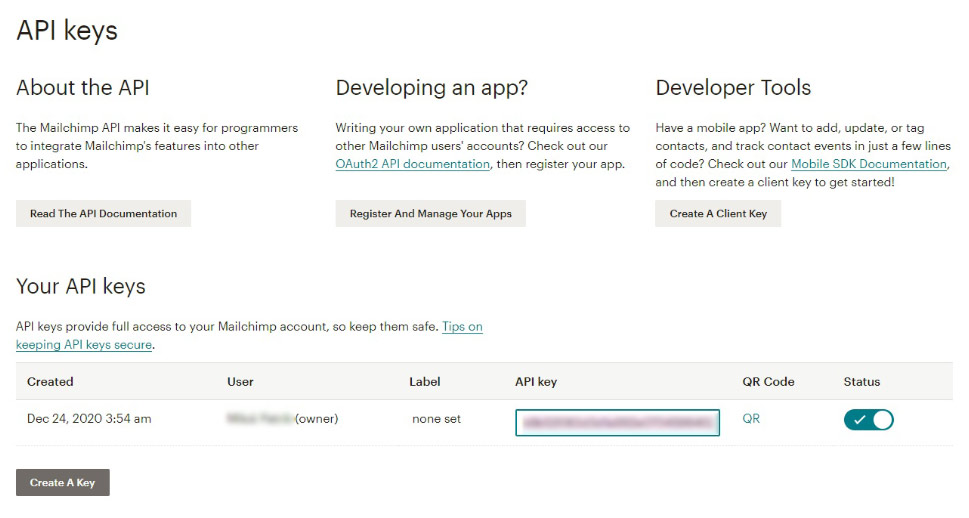
Task: Click the Status column header
Action: coord(861,381)
